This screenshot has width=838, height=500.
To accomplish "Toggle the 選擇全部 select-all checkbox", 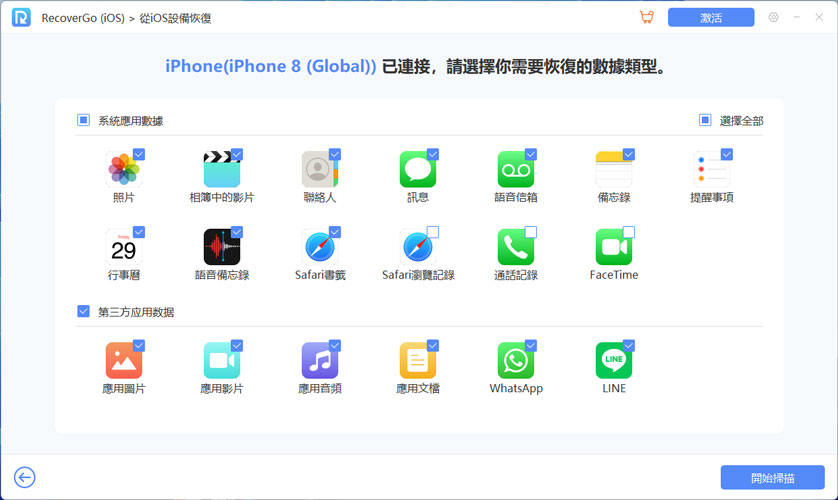I will coord(705,120).
